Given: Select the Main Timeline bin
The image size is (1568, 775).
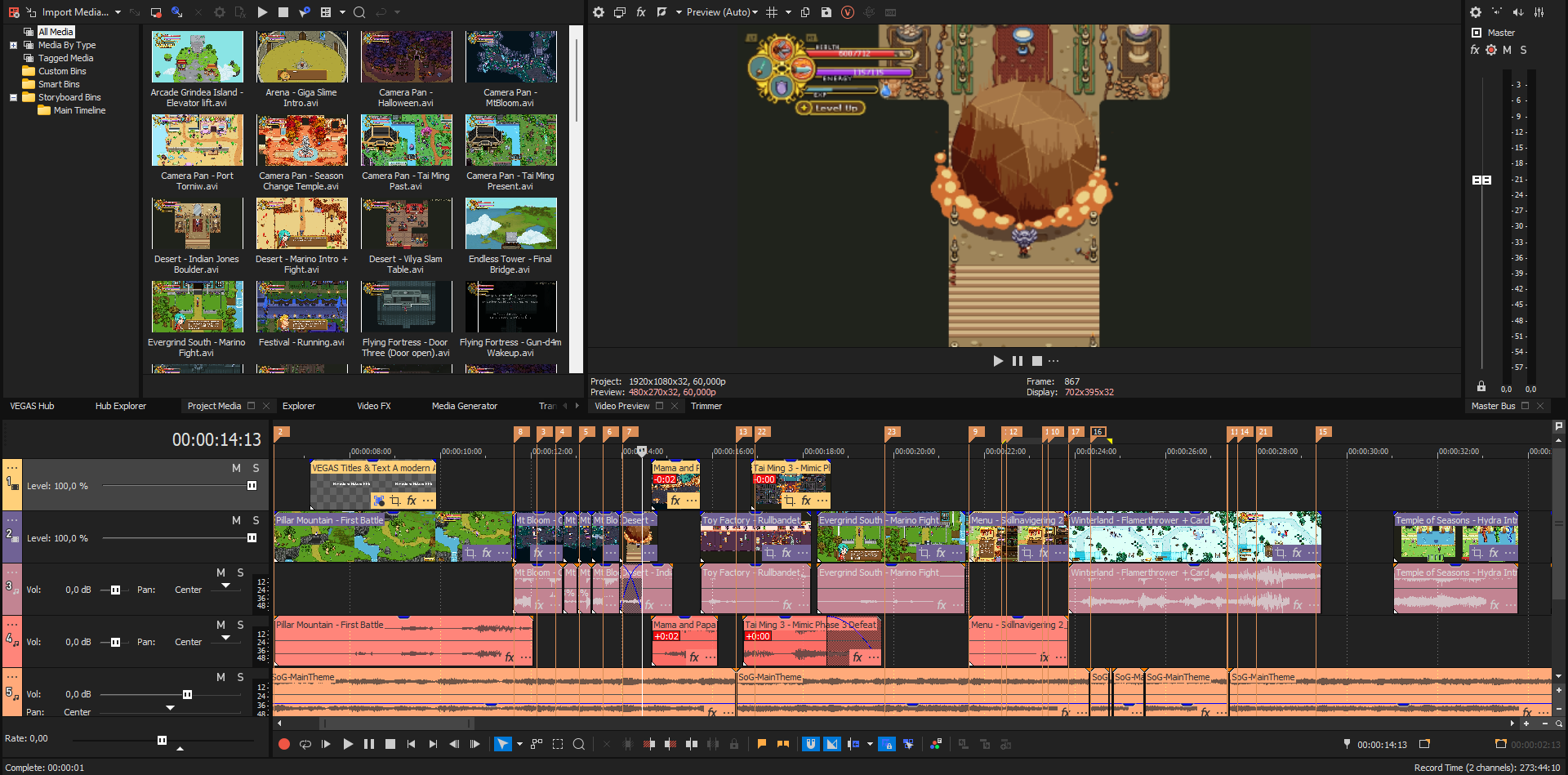Looking at the screenshot, I should [79, 110].
